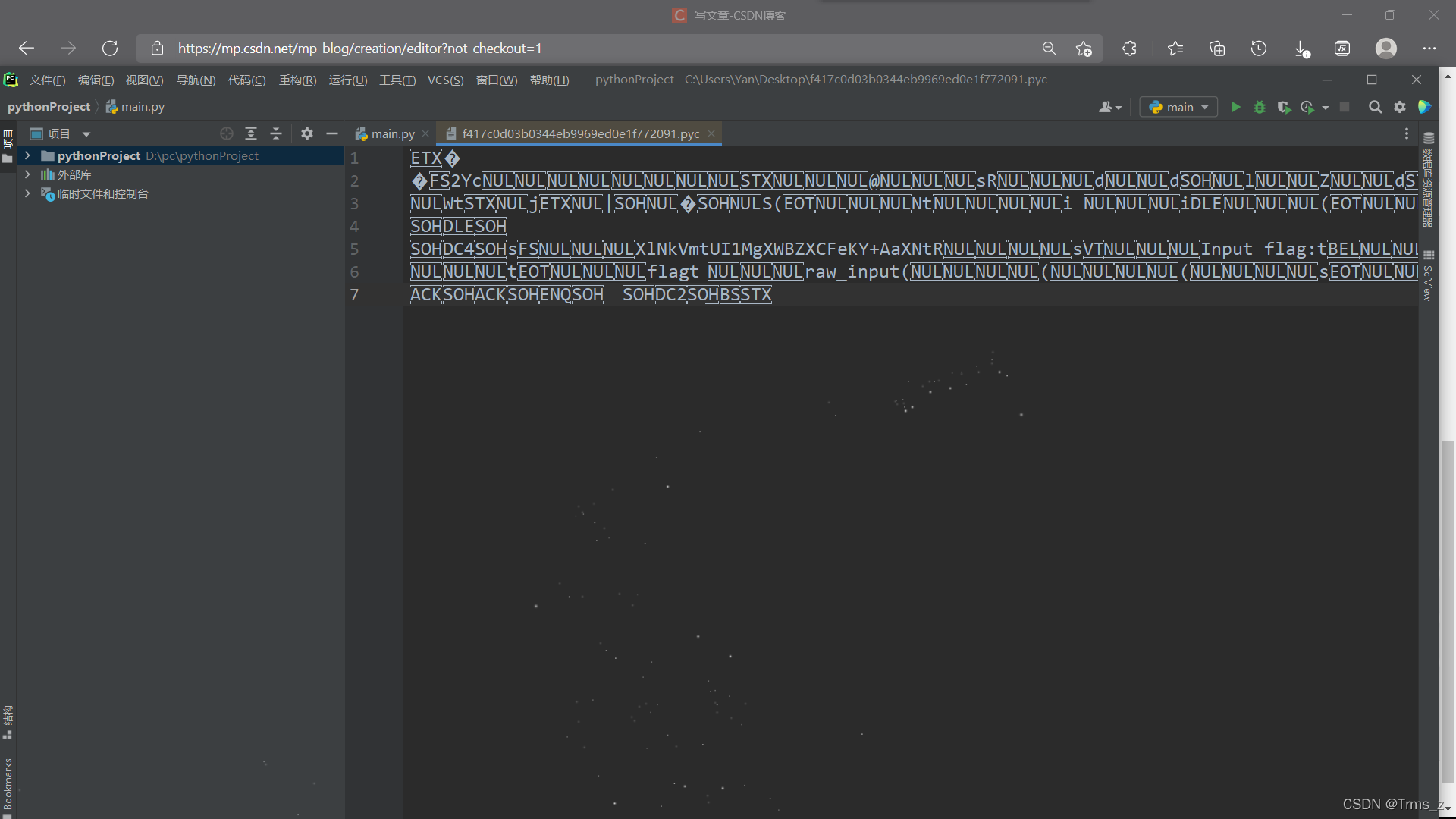The height and width of the screenshot is (819, 1456).
Task: Open the 帮助(H) menu
Action: pyautogui.click(x=549, y=80)
